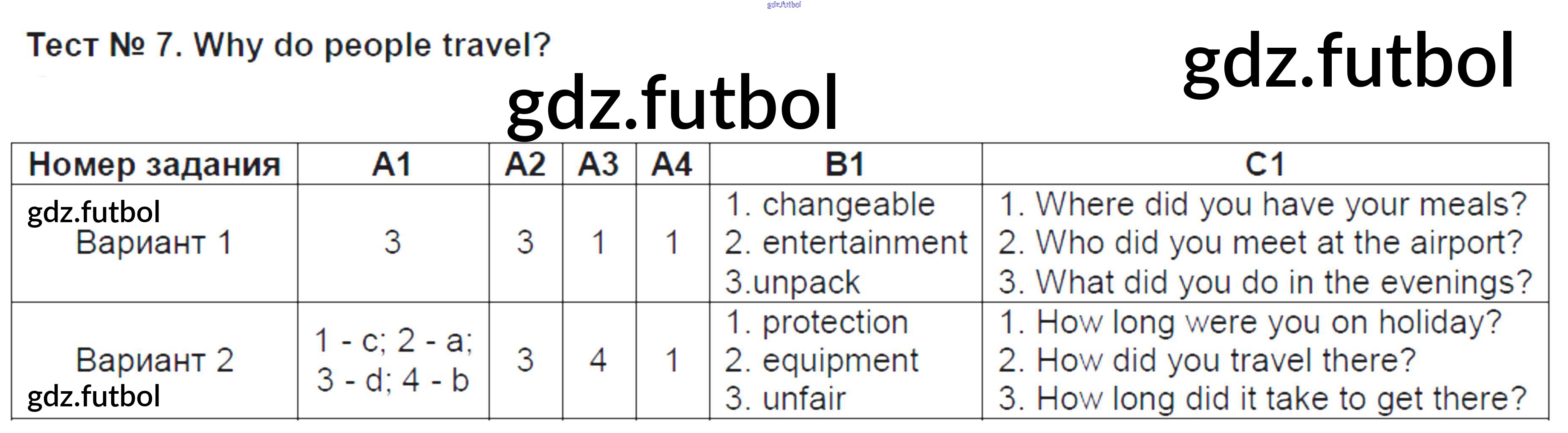Click the '3.unpack' answer line
1568x433 pixels.
(792, 282)
